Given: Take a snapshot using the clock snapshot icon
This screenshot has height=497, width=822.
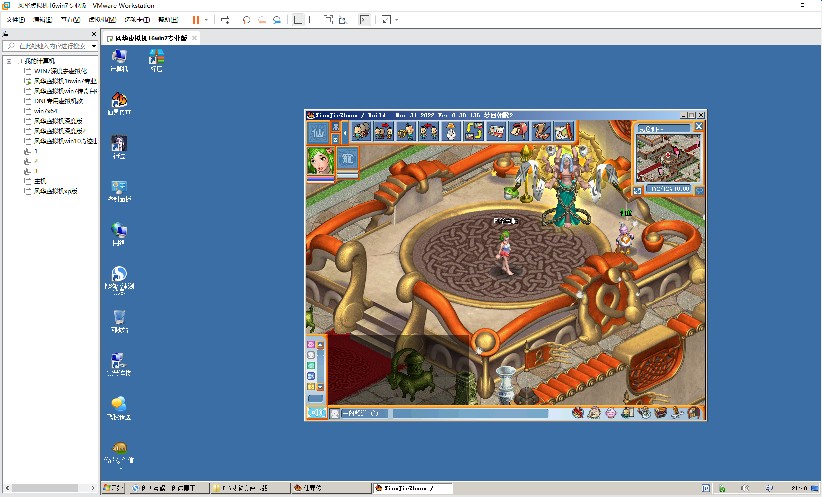Looking at the screenshot, I should tap(246, 20).
